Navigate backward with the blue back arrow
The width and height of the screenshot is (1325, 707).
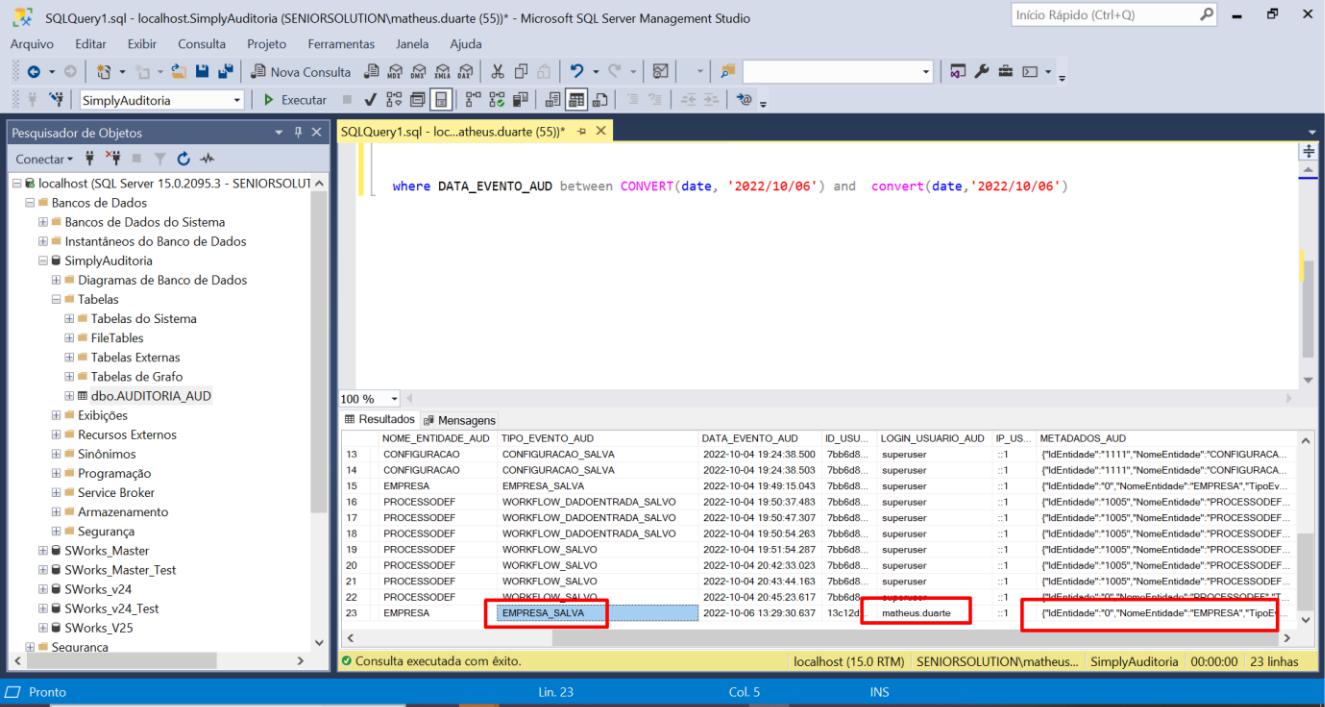pyautogui.click(x=33, y=71)
